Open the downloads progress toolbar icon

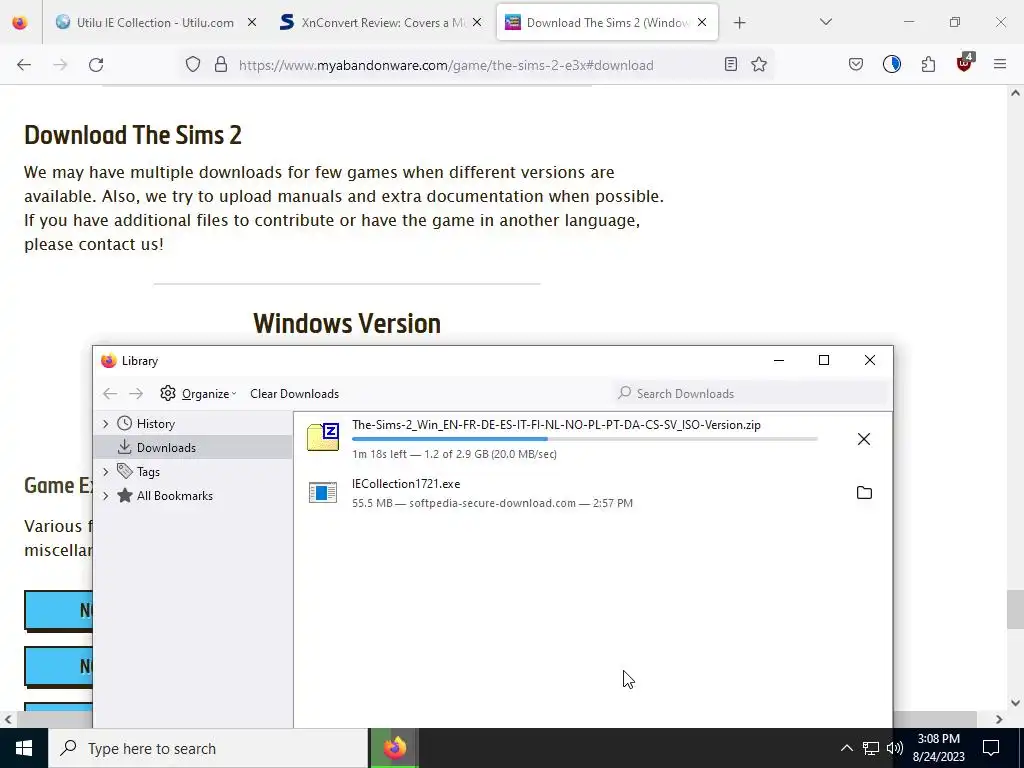(892, 65)
